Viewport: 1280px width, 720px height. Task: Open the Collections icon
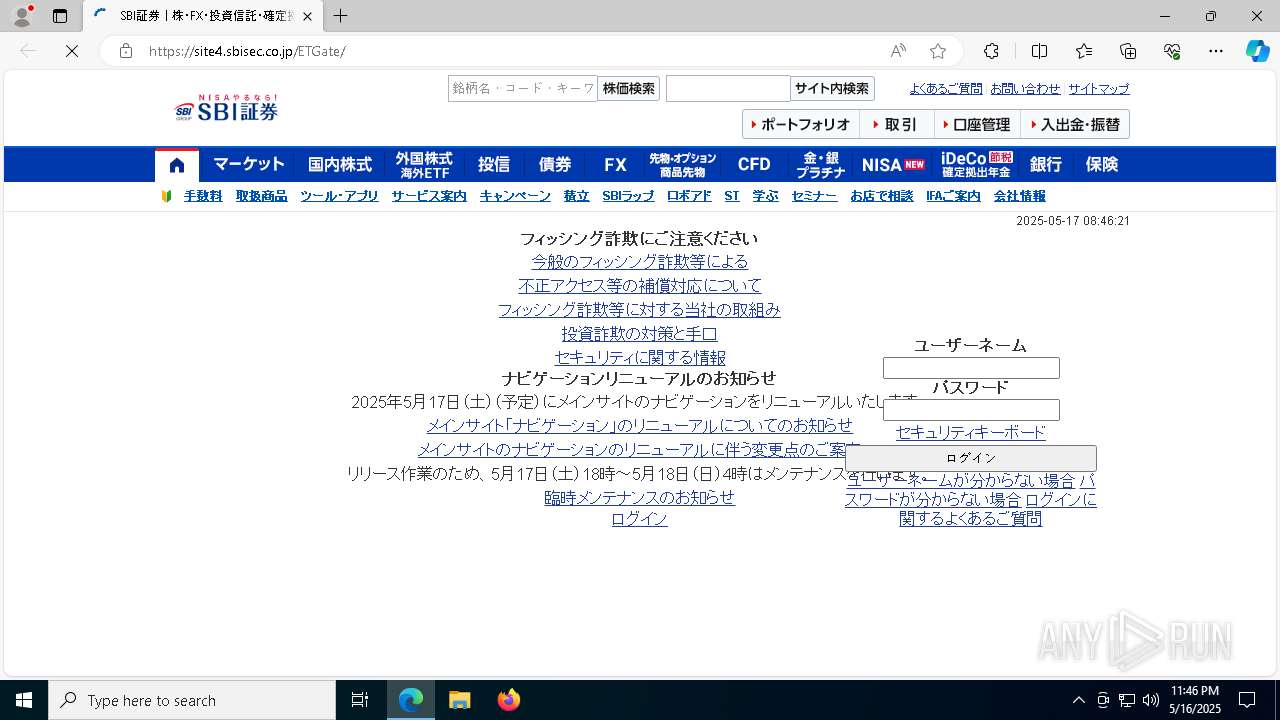click(x=1128, y=51)
